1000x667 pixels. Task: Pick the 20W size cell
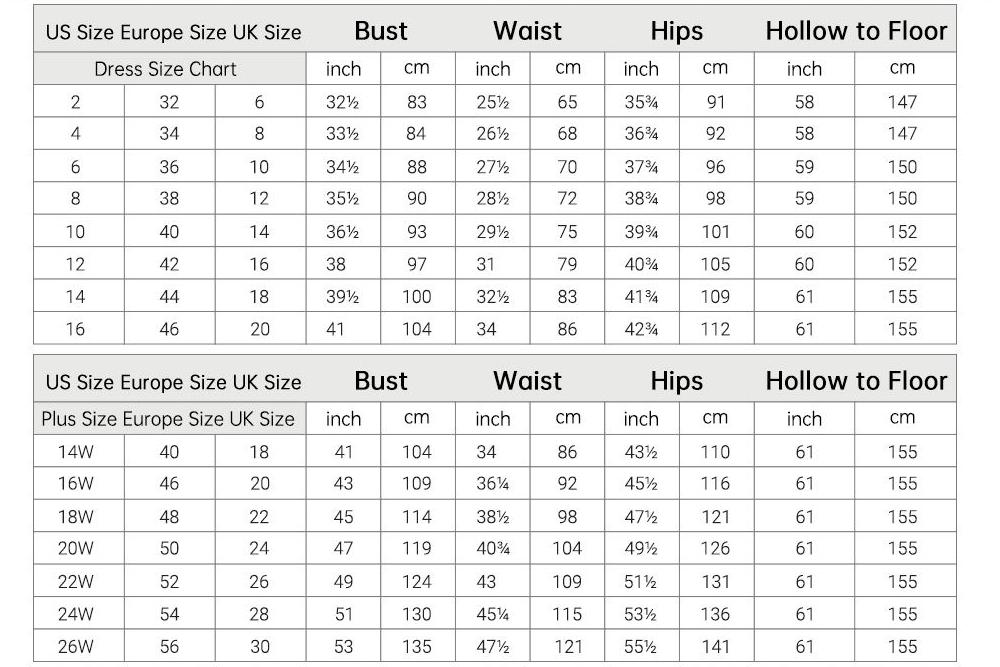75,549
